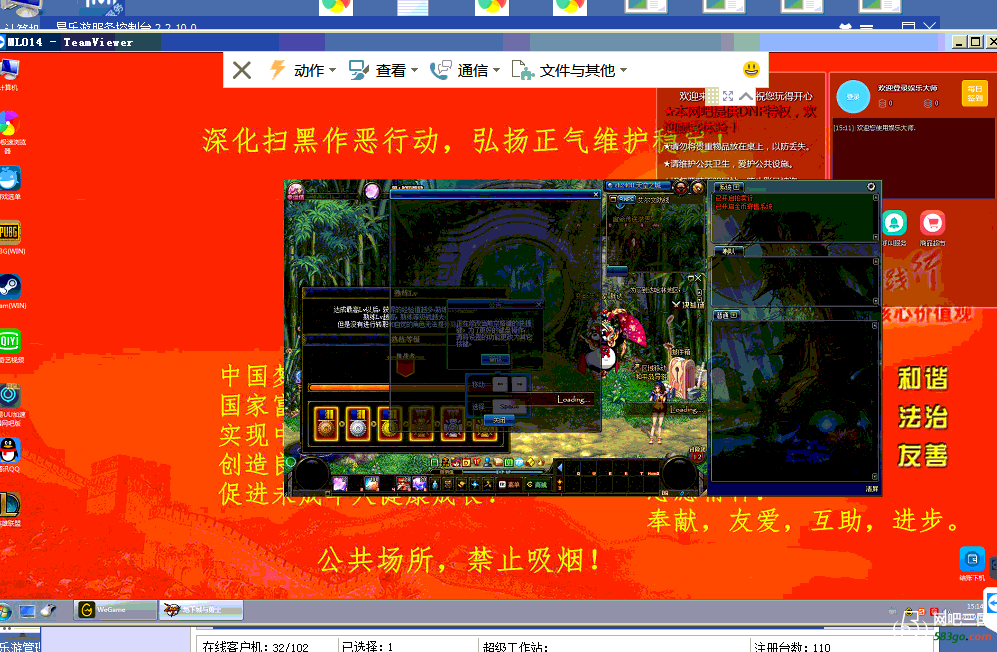Click the Windows Start button on remote taskbar
Viewport: 997px width, 652px height.
[4, 611]
